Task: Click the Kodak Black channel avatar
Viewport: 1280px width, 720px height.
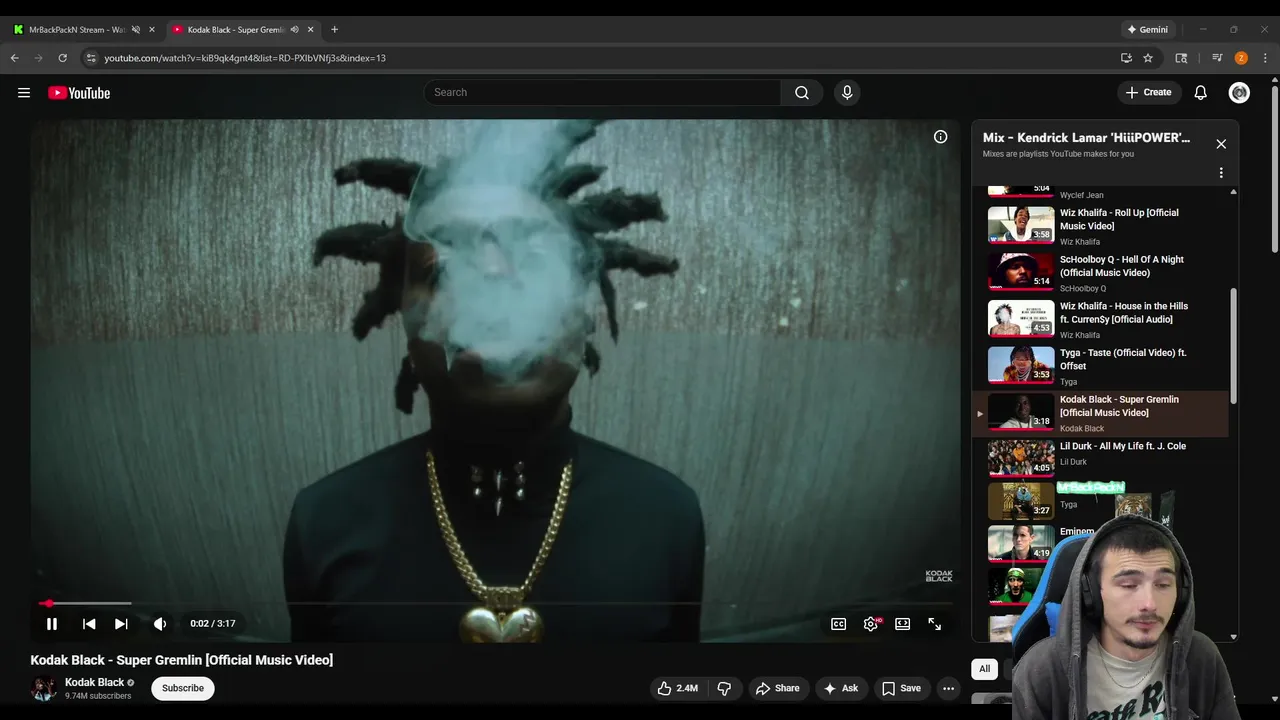Action: (x=43, y=688)
